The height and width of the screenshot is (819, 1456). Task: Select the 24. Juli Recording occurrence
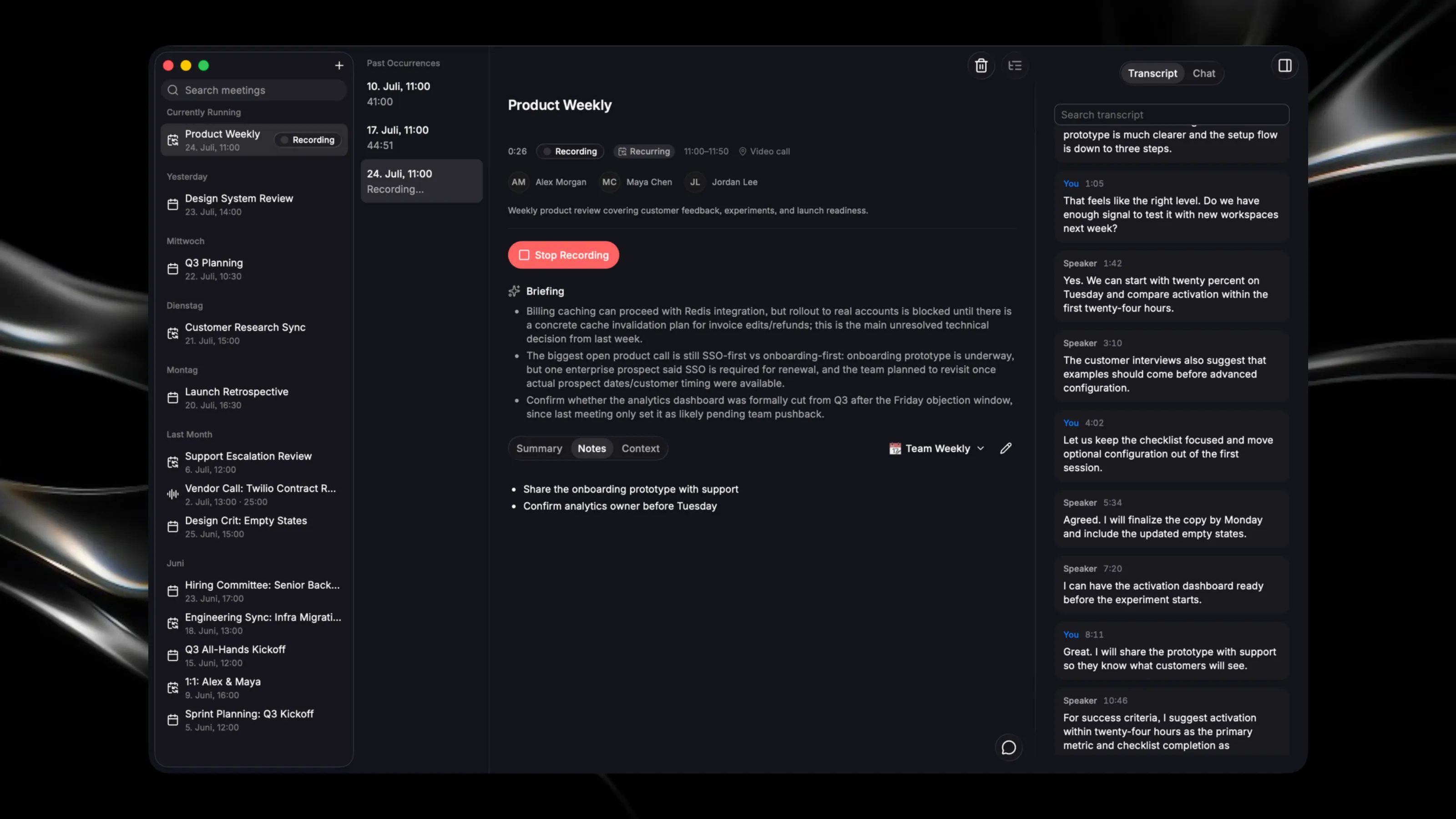(422, 181)
